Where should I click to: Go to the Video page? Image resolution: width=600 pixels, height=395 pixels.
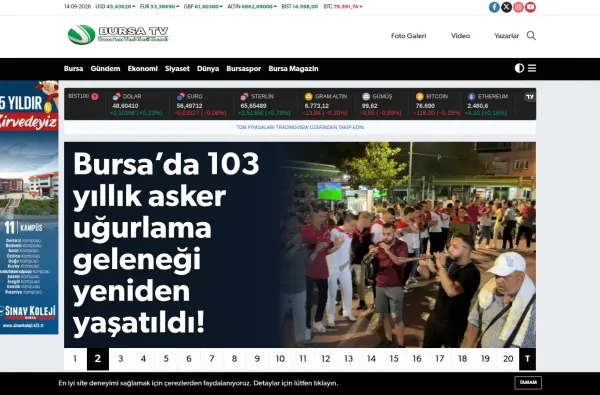(x=460, y=36)
